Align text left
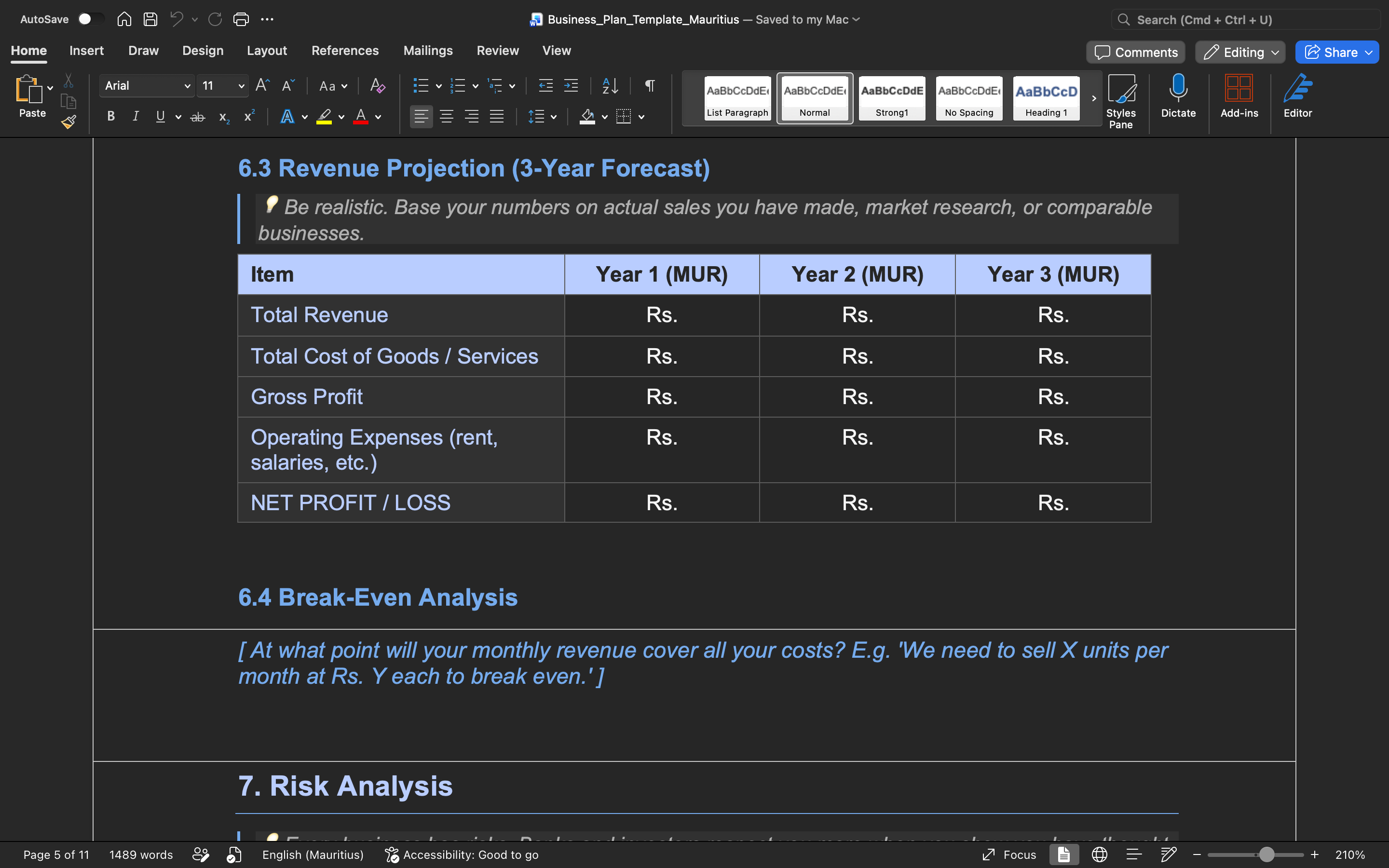The width and height of the screenshot is (1389, 868). click(421, 117)
